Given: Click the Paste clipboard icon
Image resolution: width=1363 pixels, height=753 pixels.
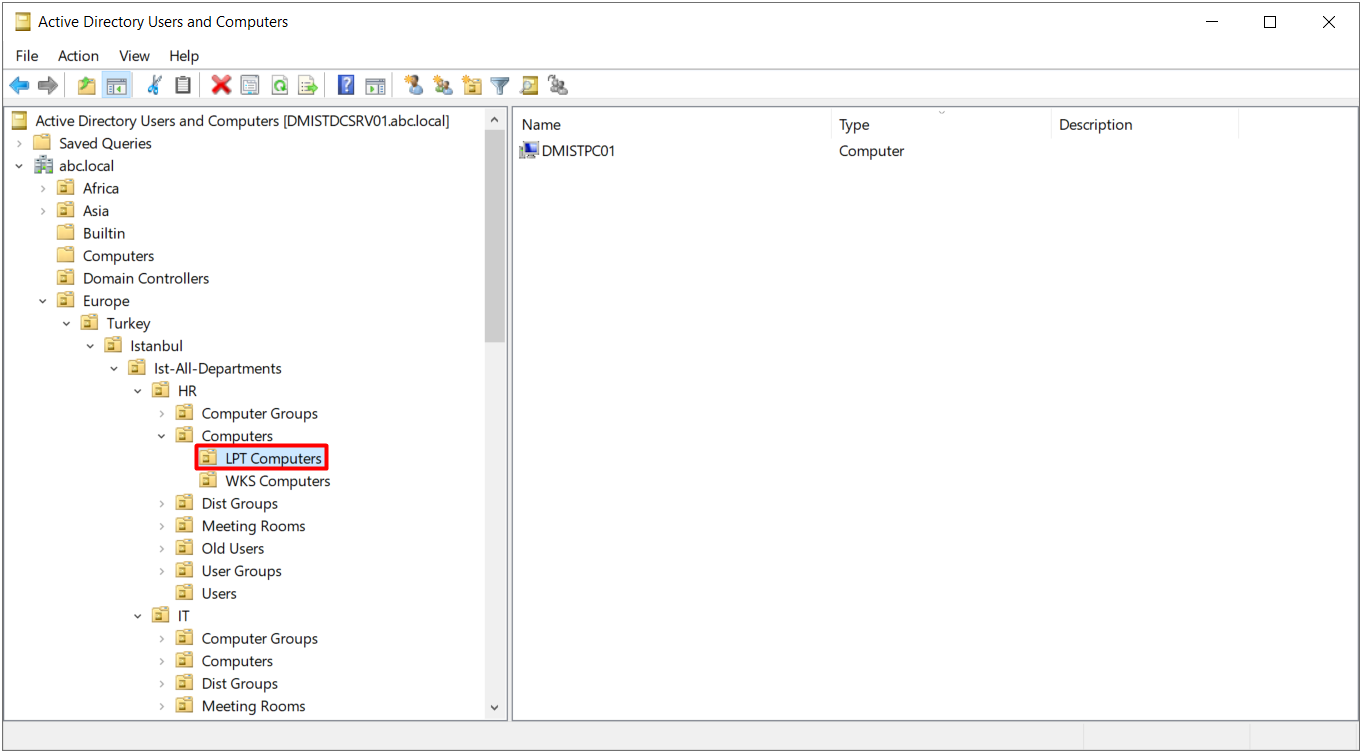Looking at the screenshot, I should coord(183,86).
